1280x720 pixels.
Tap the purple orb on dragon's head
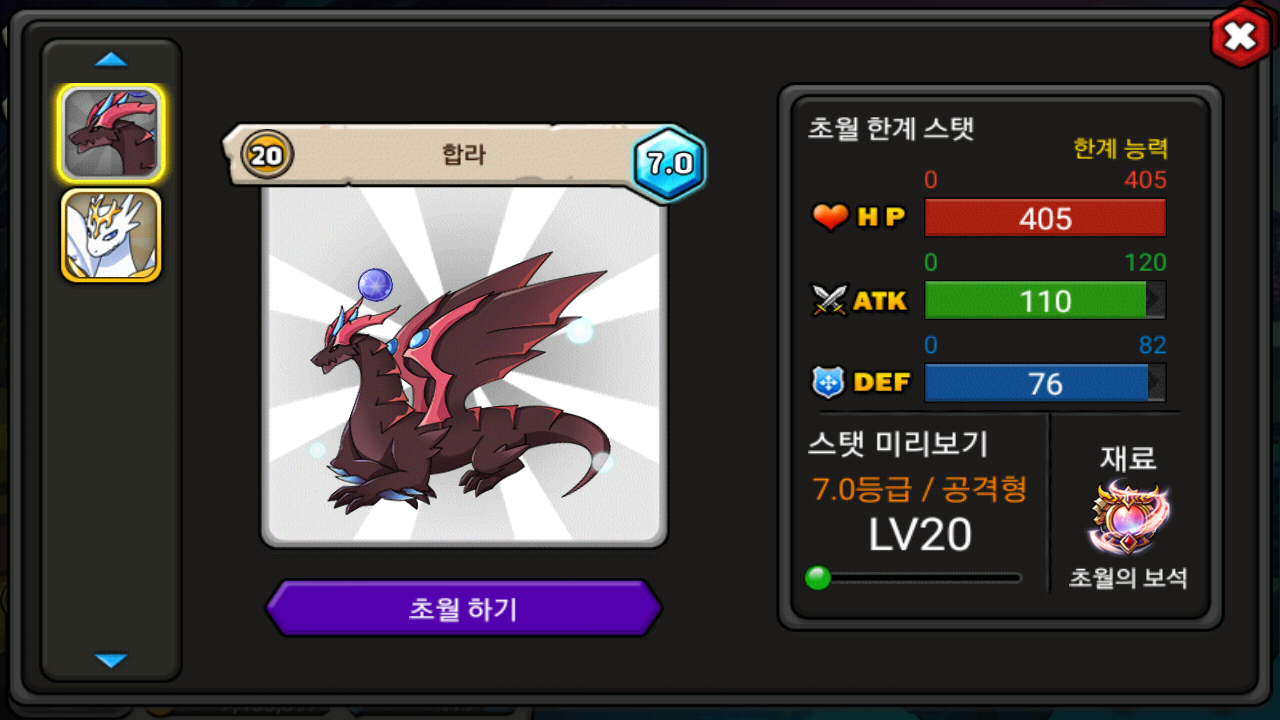click(375, 284)
